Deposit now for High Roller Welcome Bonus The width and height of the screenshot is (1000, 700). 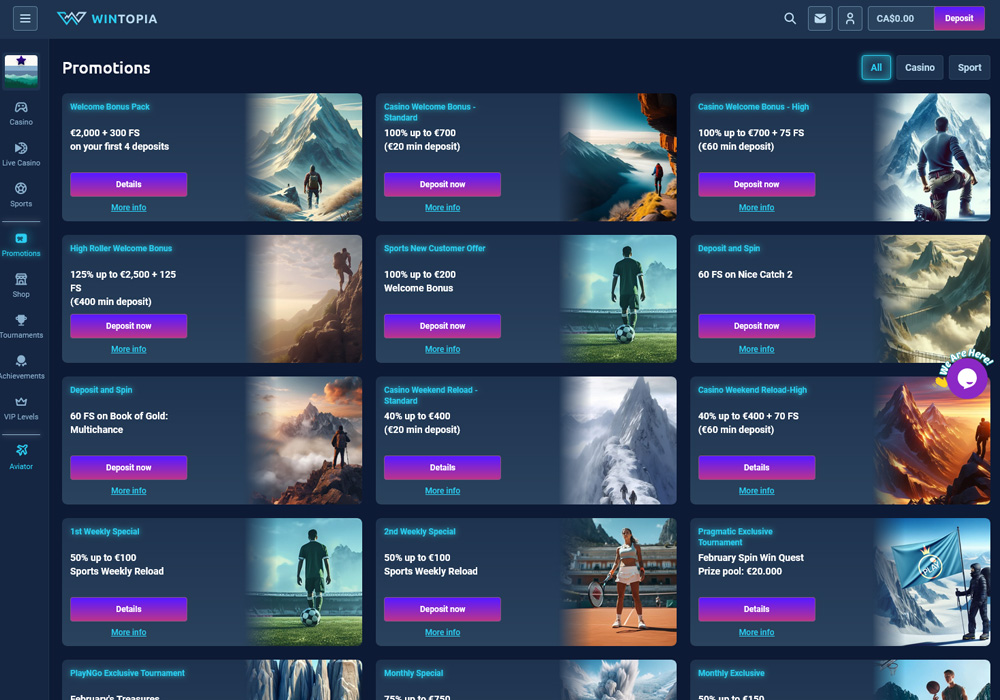coord(129,326)
